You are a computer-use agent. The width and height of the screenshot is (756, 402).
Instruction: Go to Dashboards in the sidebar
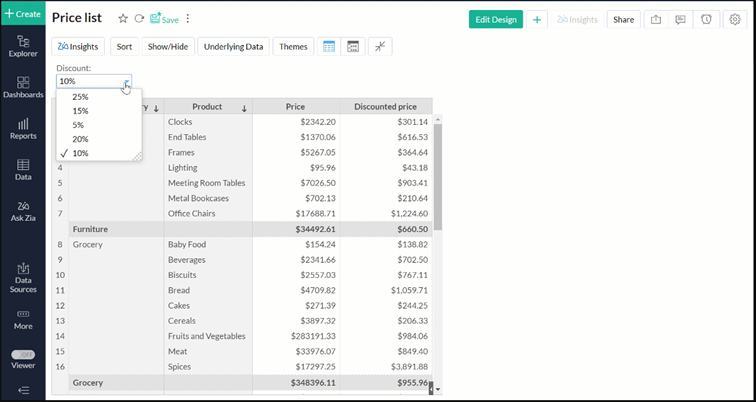pos(22,86)
